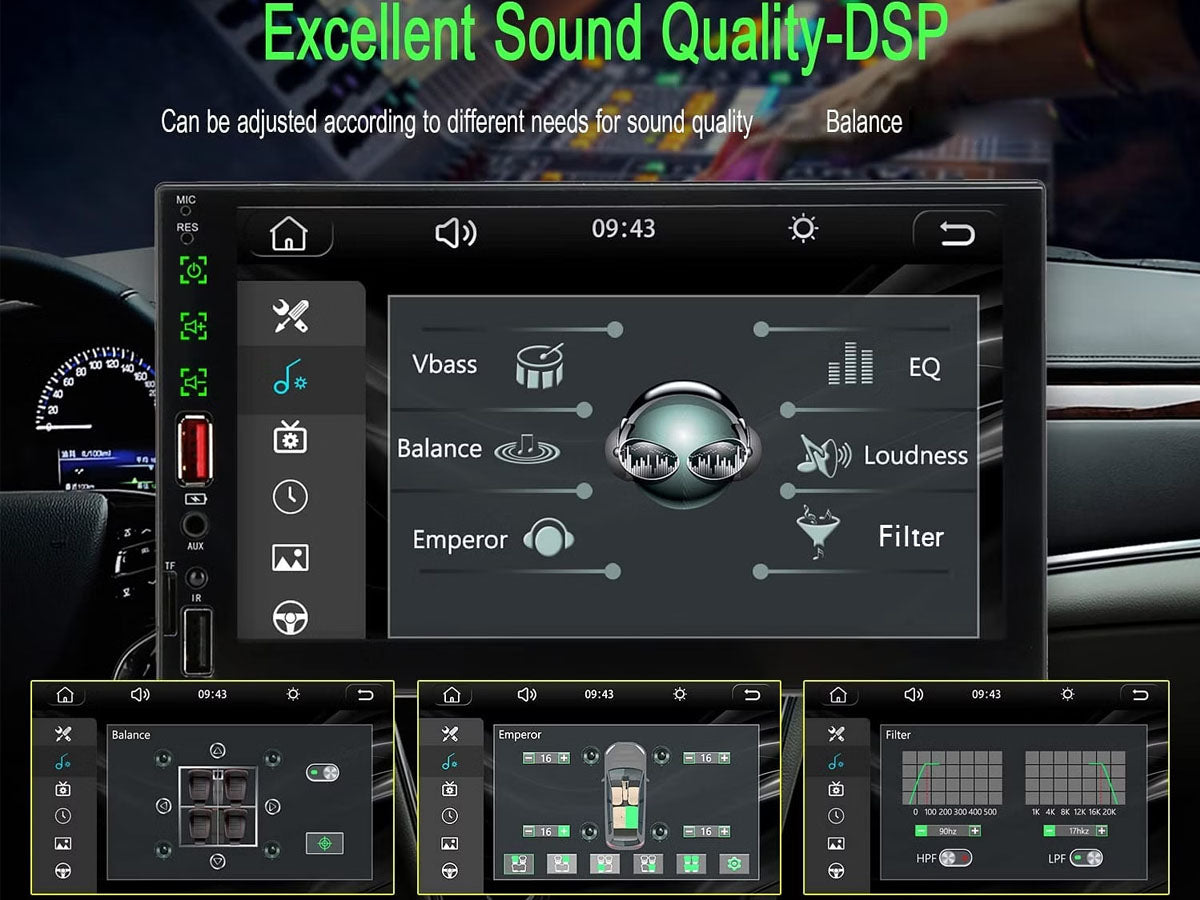Increase rear-left speaker level in Emperor panel
Image resolution: width=1200 pixels, height=900 pixels.
(563, 831)
